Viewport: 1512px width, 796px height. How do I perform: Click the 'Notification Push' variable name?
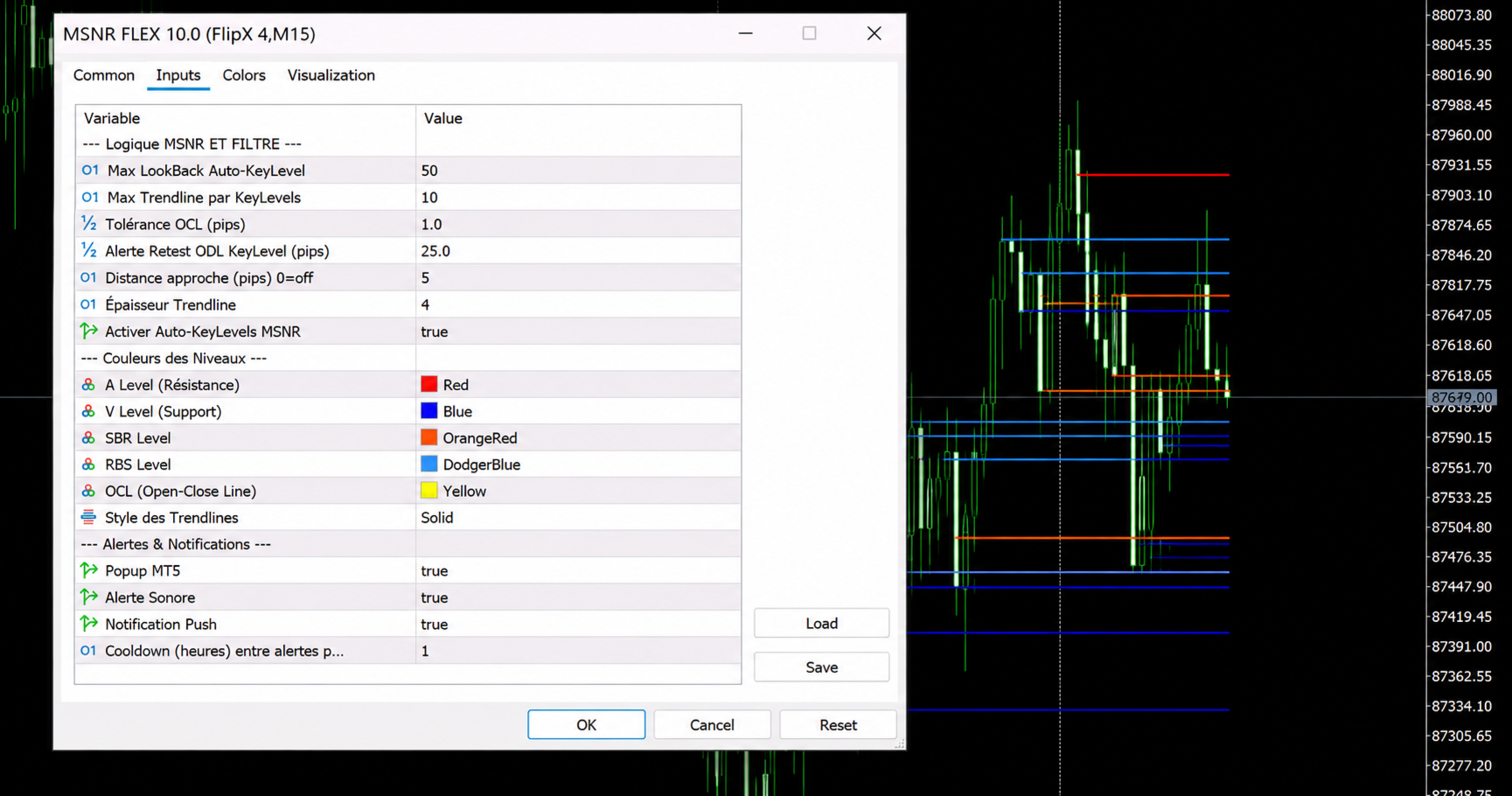tap(161, 625)
